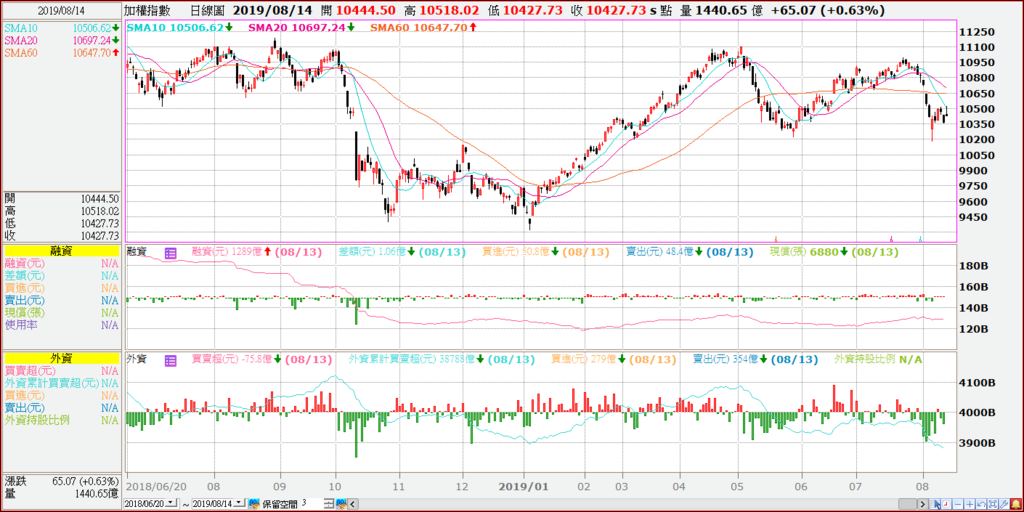1024x512 pixels.
Task: Click SMA10 10506.62 legend above chart
Action: coord(180,27)
